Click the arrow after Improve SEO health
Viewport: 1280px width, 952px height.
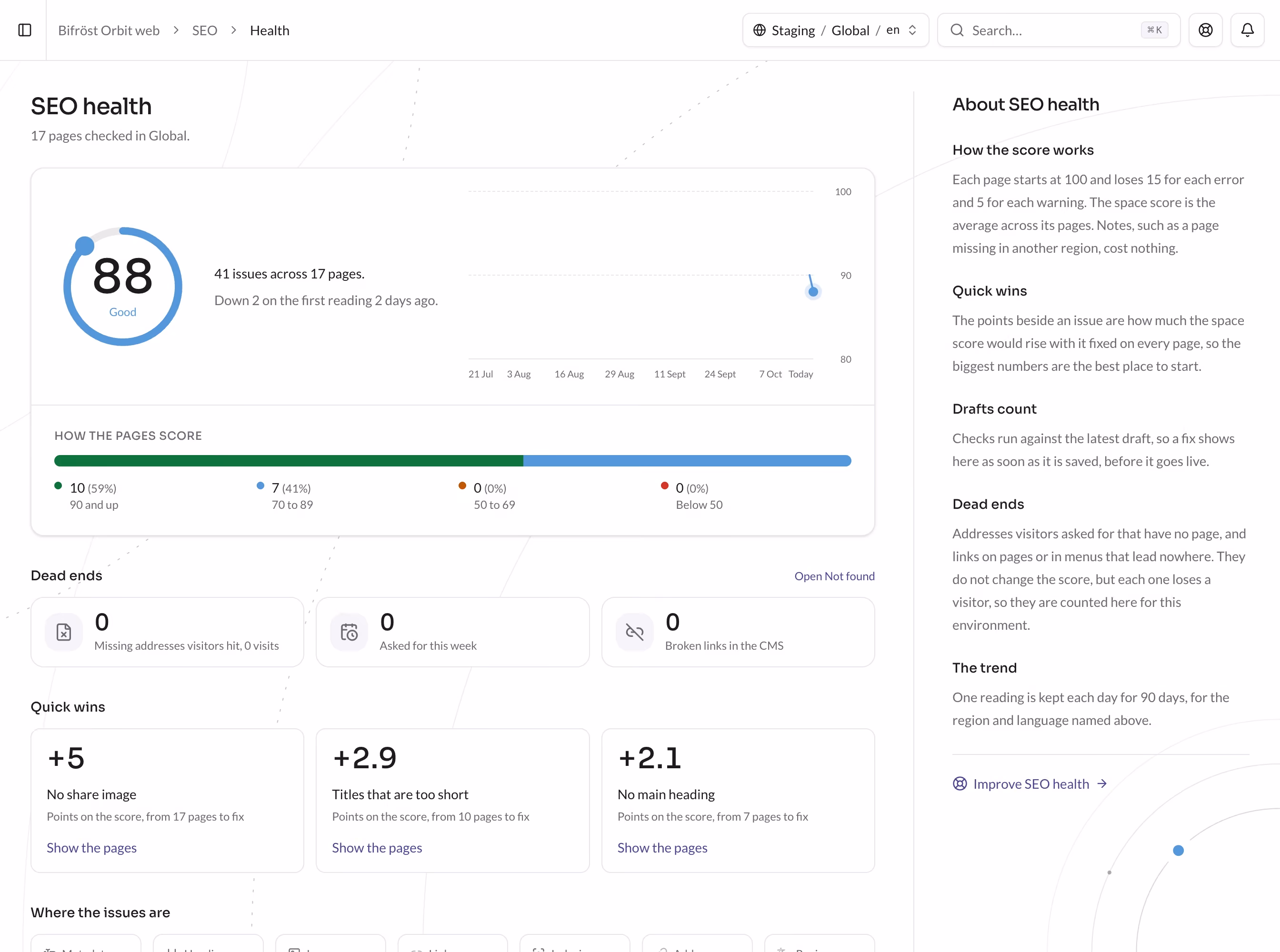[x=1102, y=783]
